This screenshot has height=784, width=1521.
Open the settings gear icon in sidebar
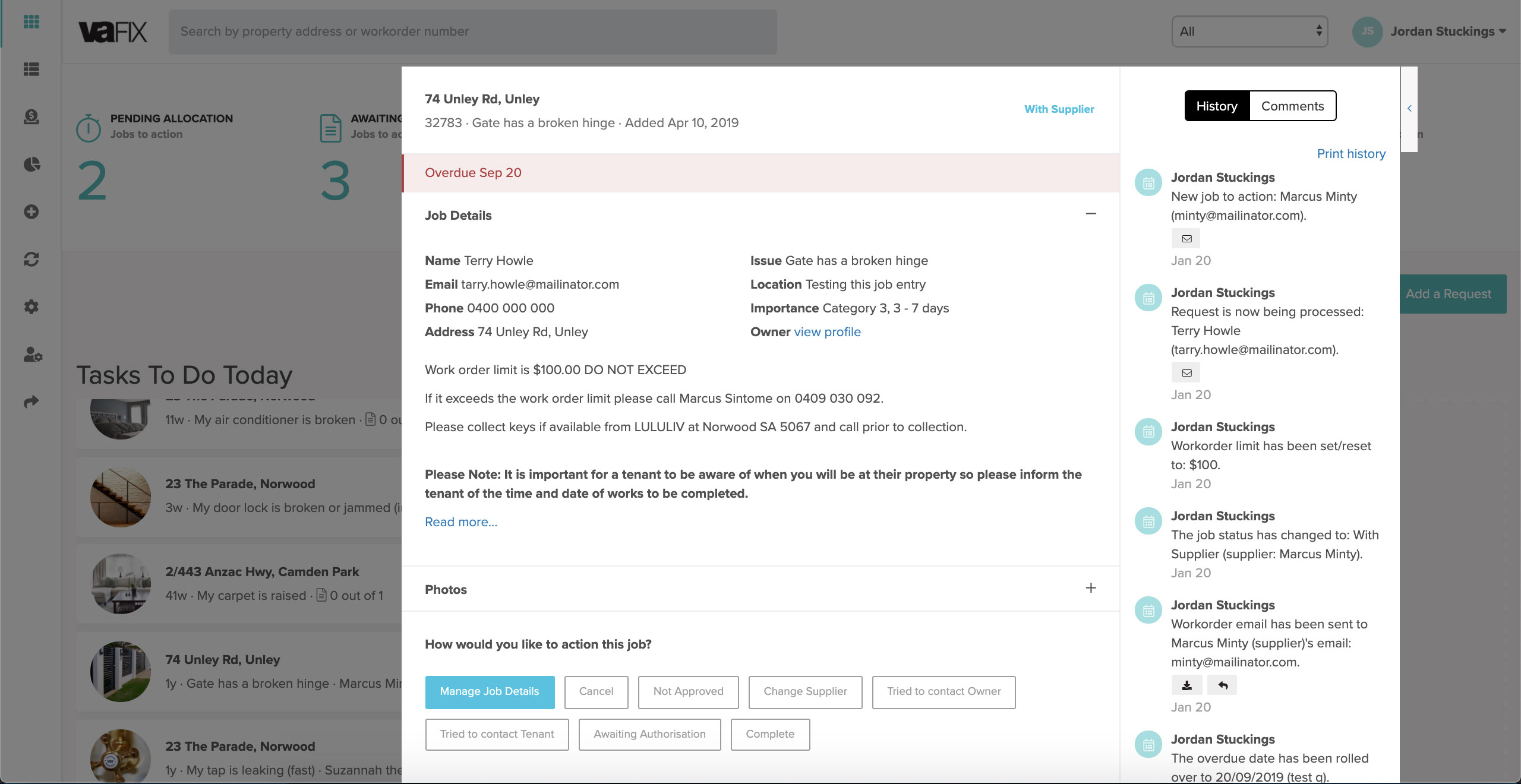click(x=31, y=307)
